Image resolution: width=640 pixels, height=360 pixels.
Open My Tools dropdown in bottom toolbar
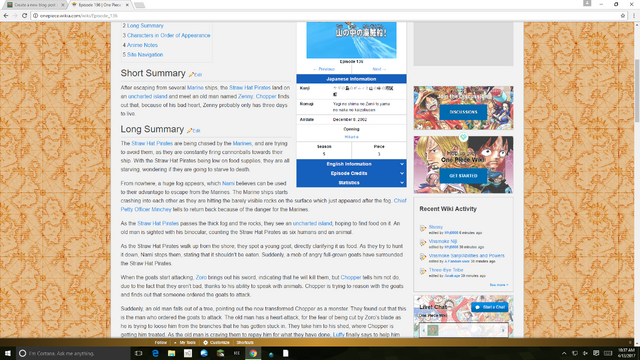185,342
